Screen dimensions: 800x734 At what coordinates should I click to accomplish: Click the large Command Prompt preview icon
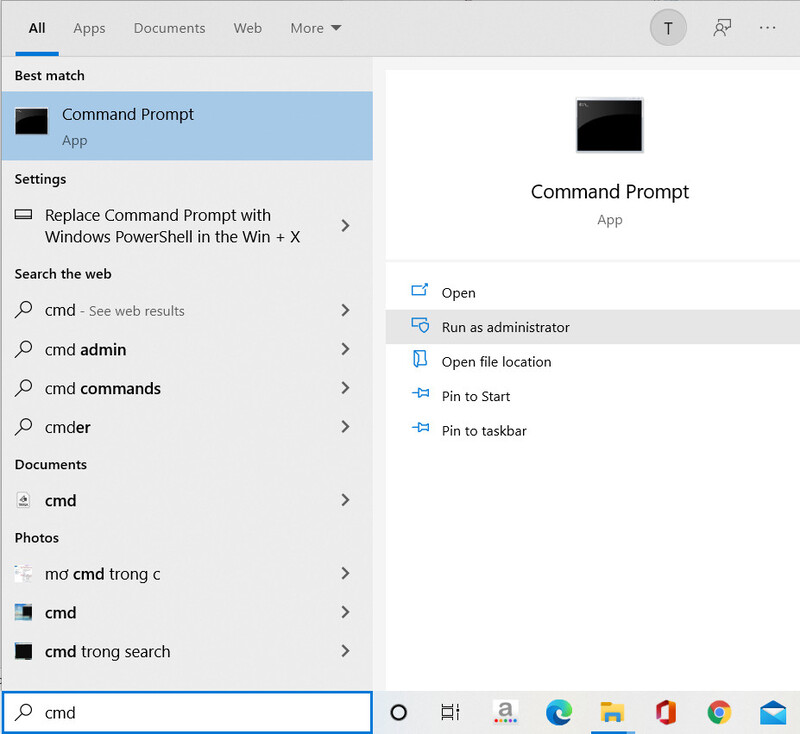click(610, 125)
